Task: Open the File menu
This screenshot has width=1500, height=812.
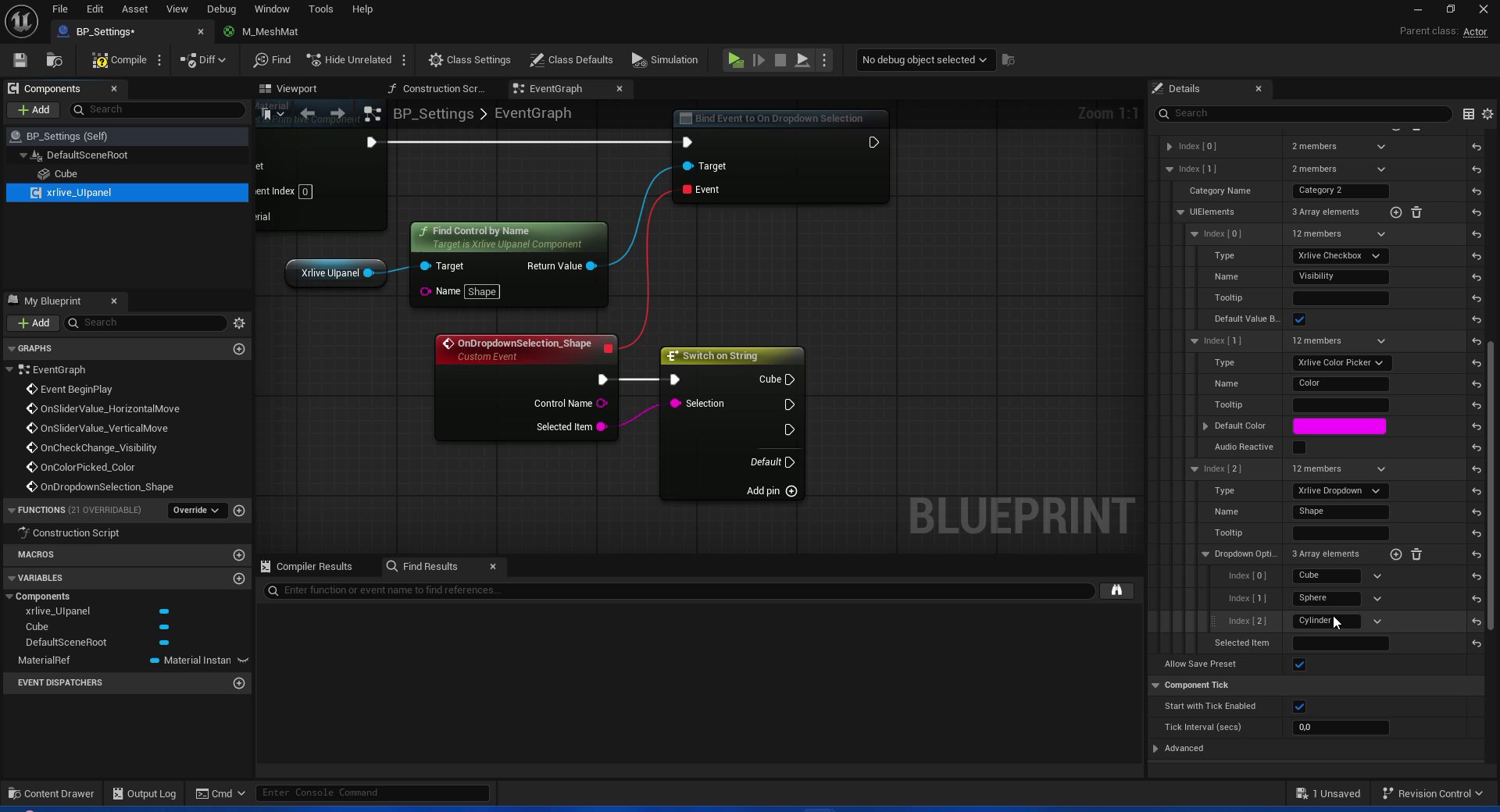Action: (x=60, y=9)
